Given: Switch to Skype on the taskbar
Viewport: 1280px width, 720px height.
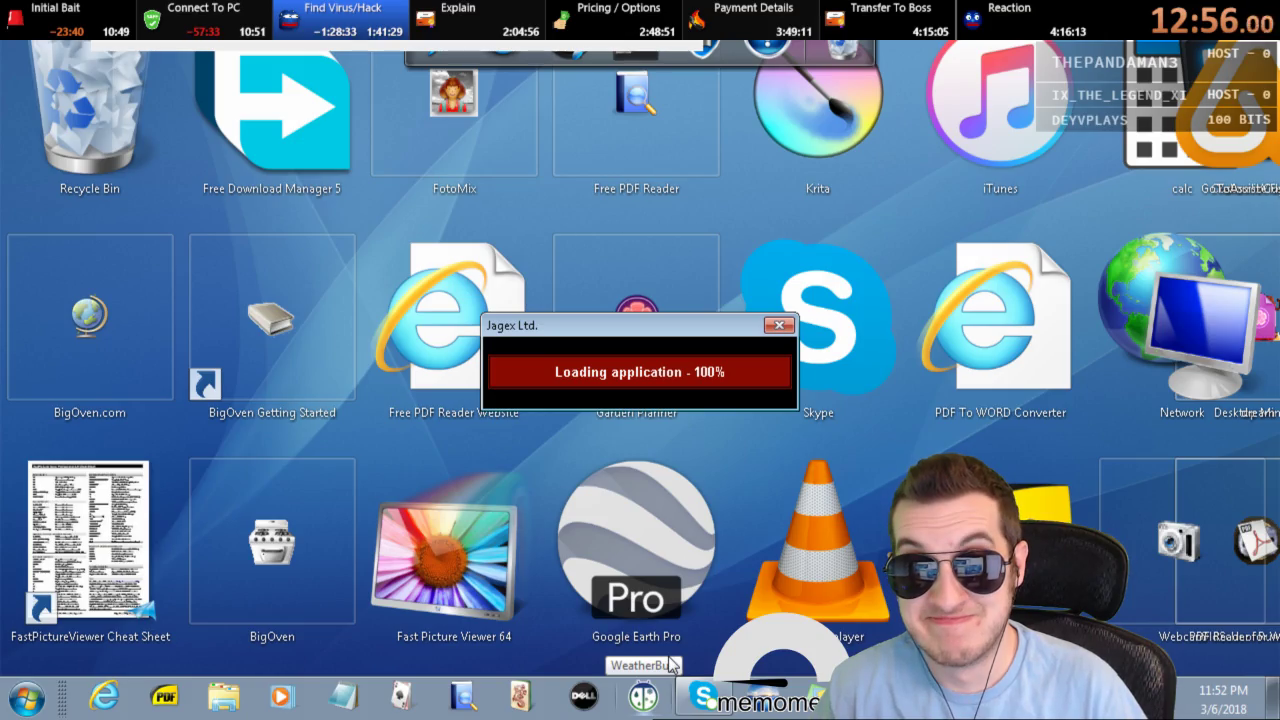Looking at the screenshot, I should pyautogui.click(x=704, y=696).
